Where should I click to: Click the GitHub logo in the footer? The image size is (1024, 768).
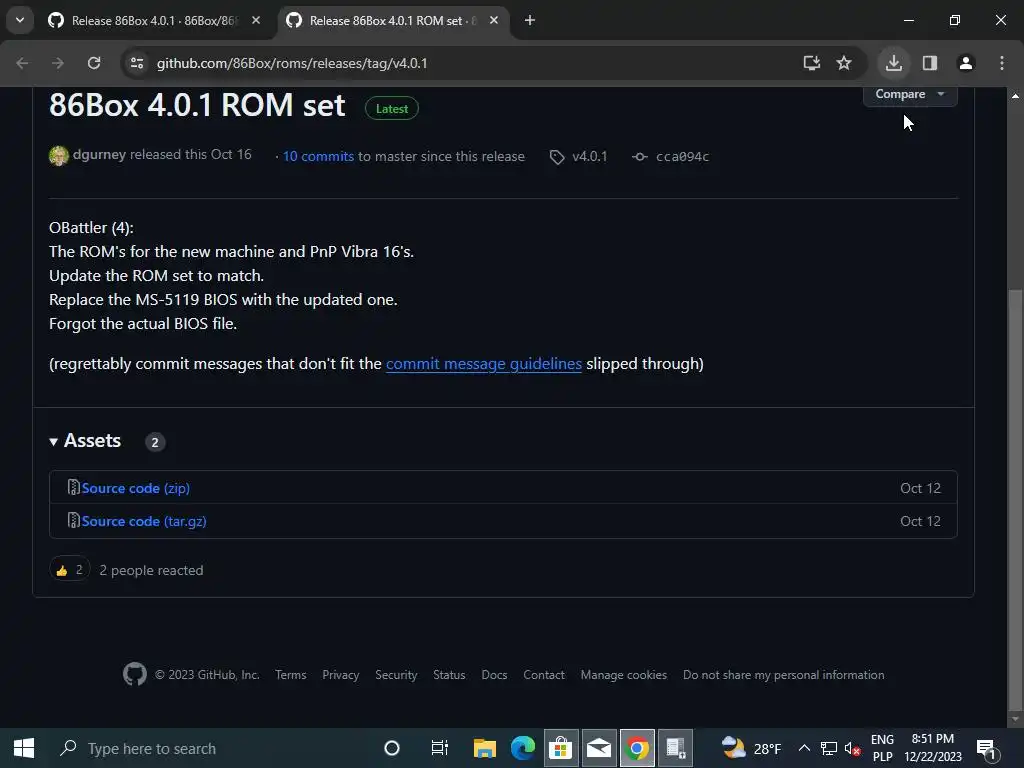click(x=135, y=674)
